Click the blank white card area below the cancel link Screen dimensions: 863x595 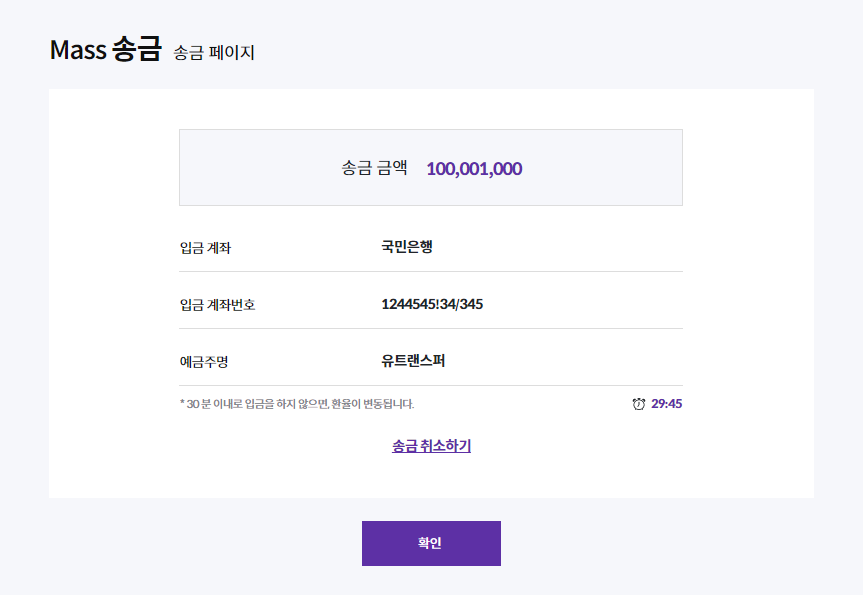(431, 477)
